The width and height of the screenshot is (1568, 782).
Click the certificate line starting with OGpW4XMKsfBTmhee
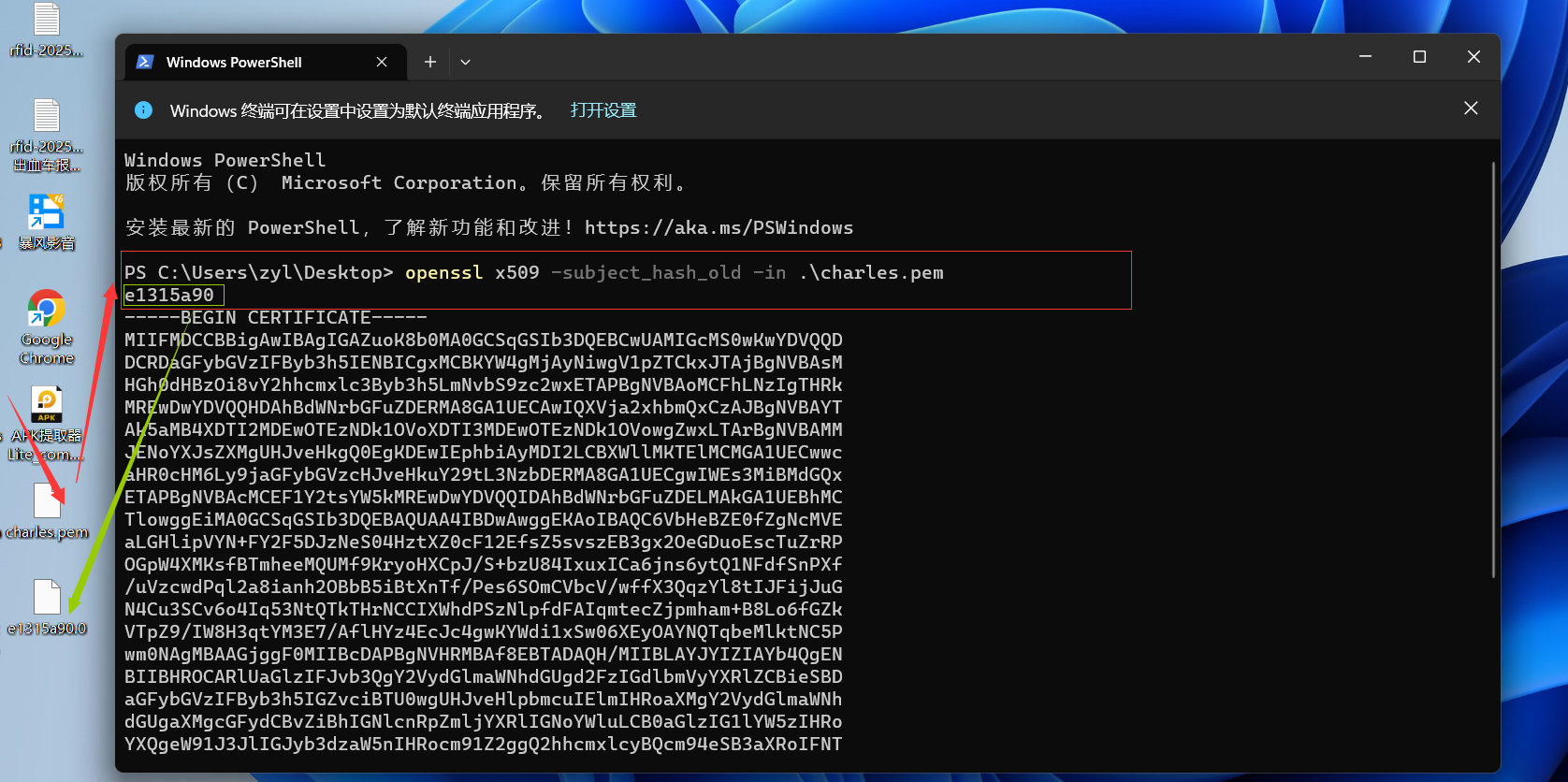coord(484,565)
